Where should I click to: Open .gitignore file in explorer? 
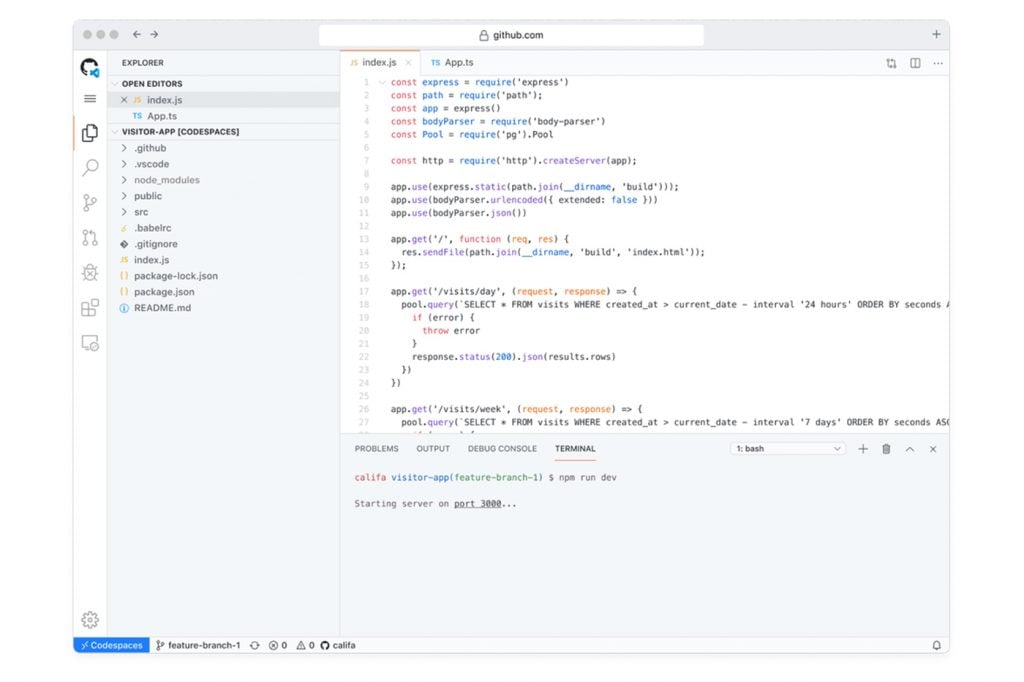click(x=223, y=244)
